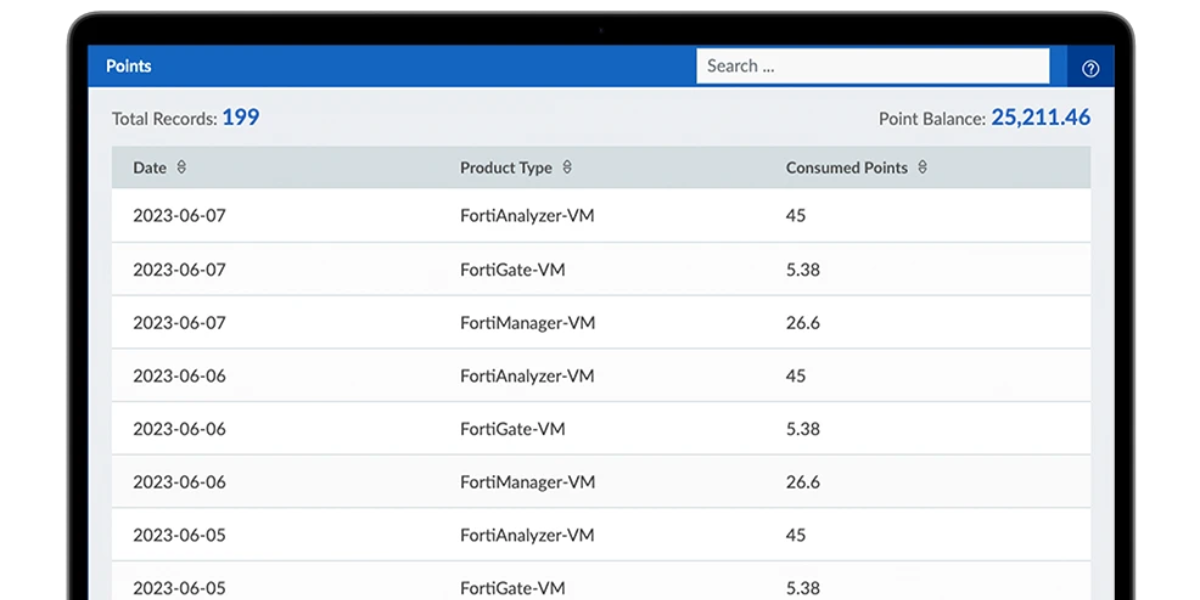The width and height of the screenshot is (1200, 600).
Task: Select the Total Records label
Action: pos(164,119)
